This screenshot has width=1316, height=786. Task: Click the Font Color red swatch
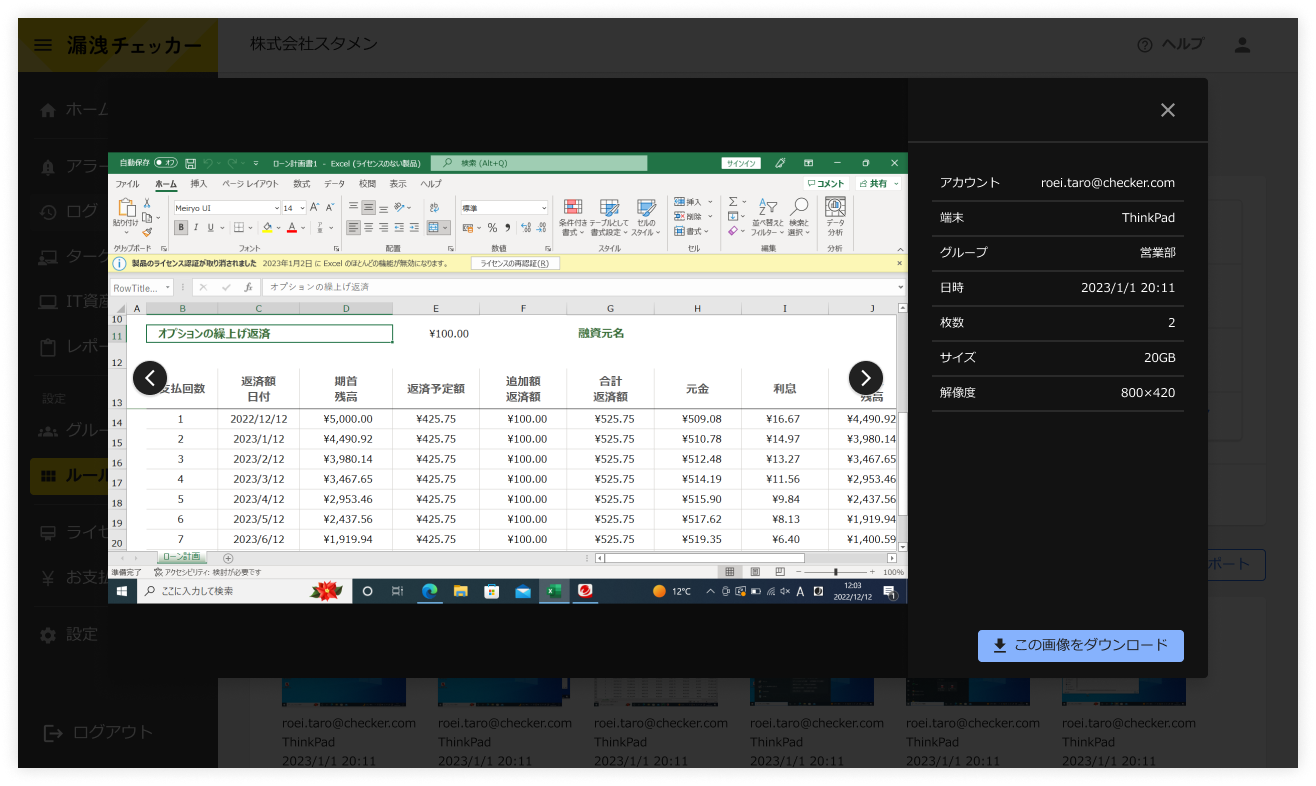pos(292,227)
